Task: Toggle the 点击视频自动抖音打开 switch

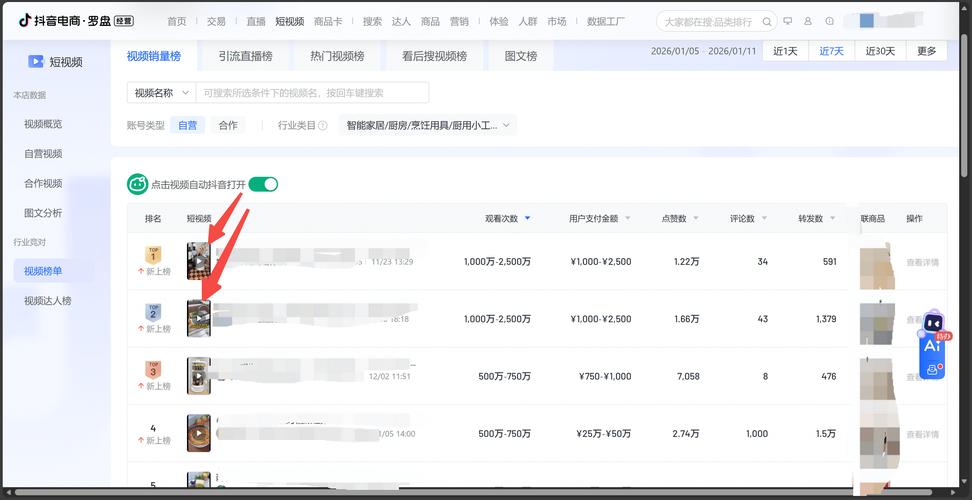Action: 263,184
